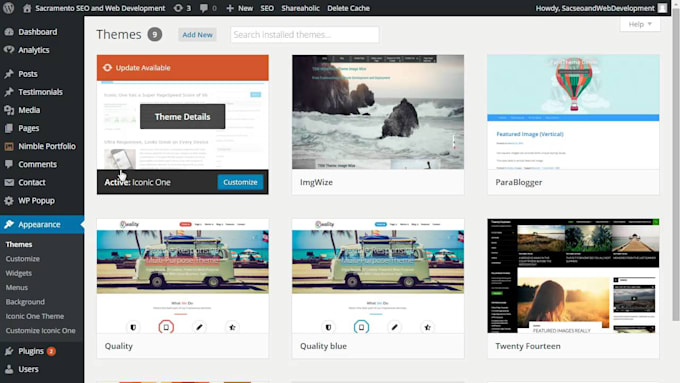Click the Posts pin icon
Image resolution: width=680 pixels, height=383 pixels.
coord(9,74)
